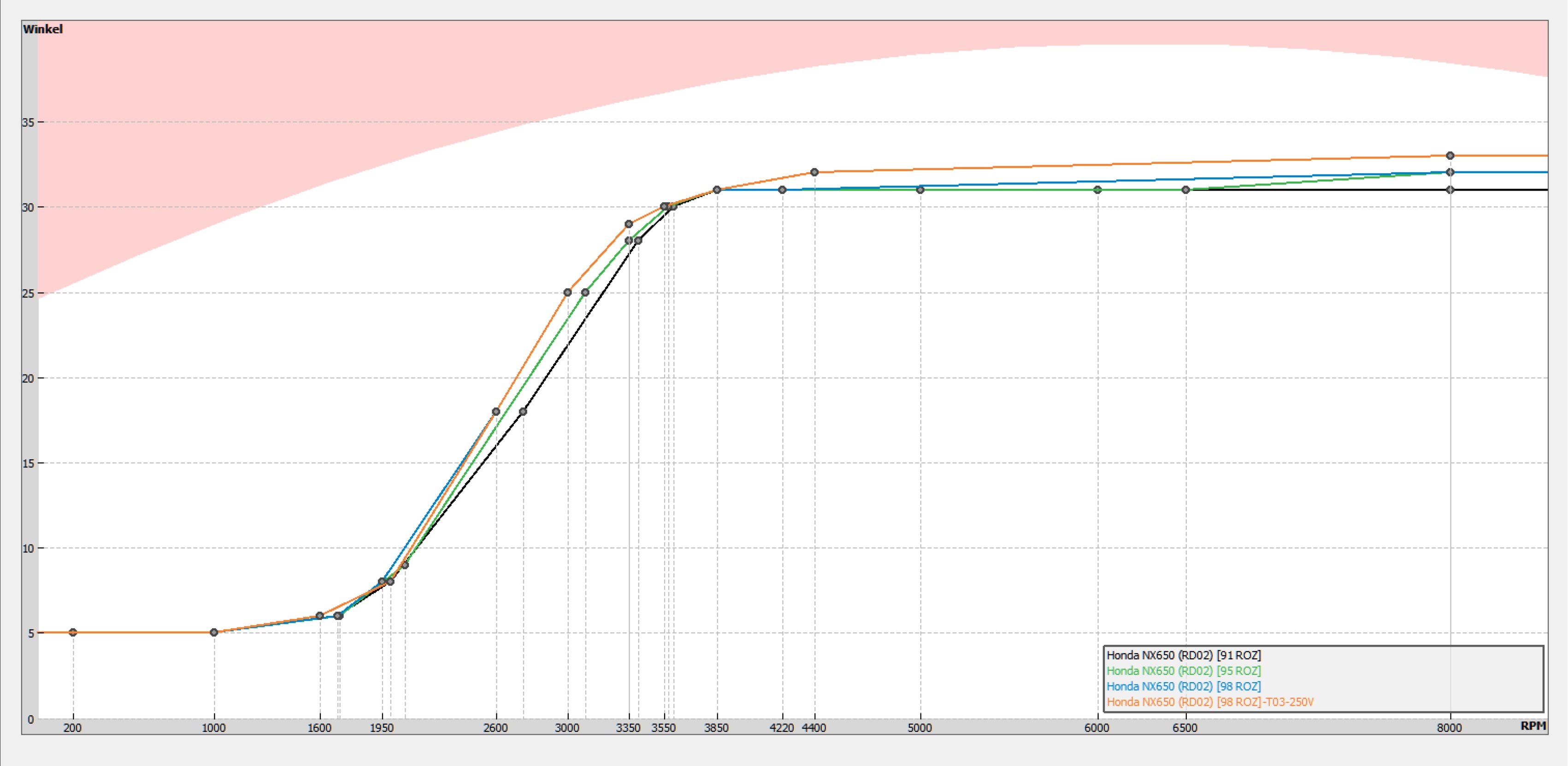The height and width of the screenshot is (766, 1568).
Task: Select the green 95 ROZ legend entry
Action: point(1183,671)
